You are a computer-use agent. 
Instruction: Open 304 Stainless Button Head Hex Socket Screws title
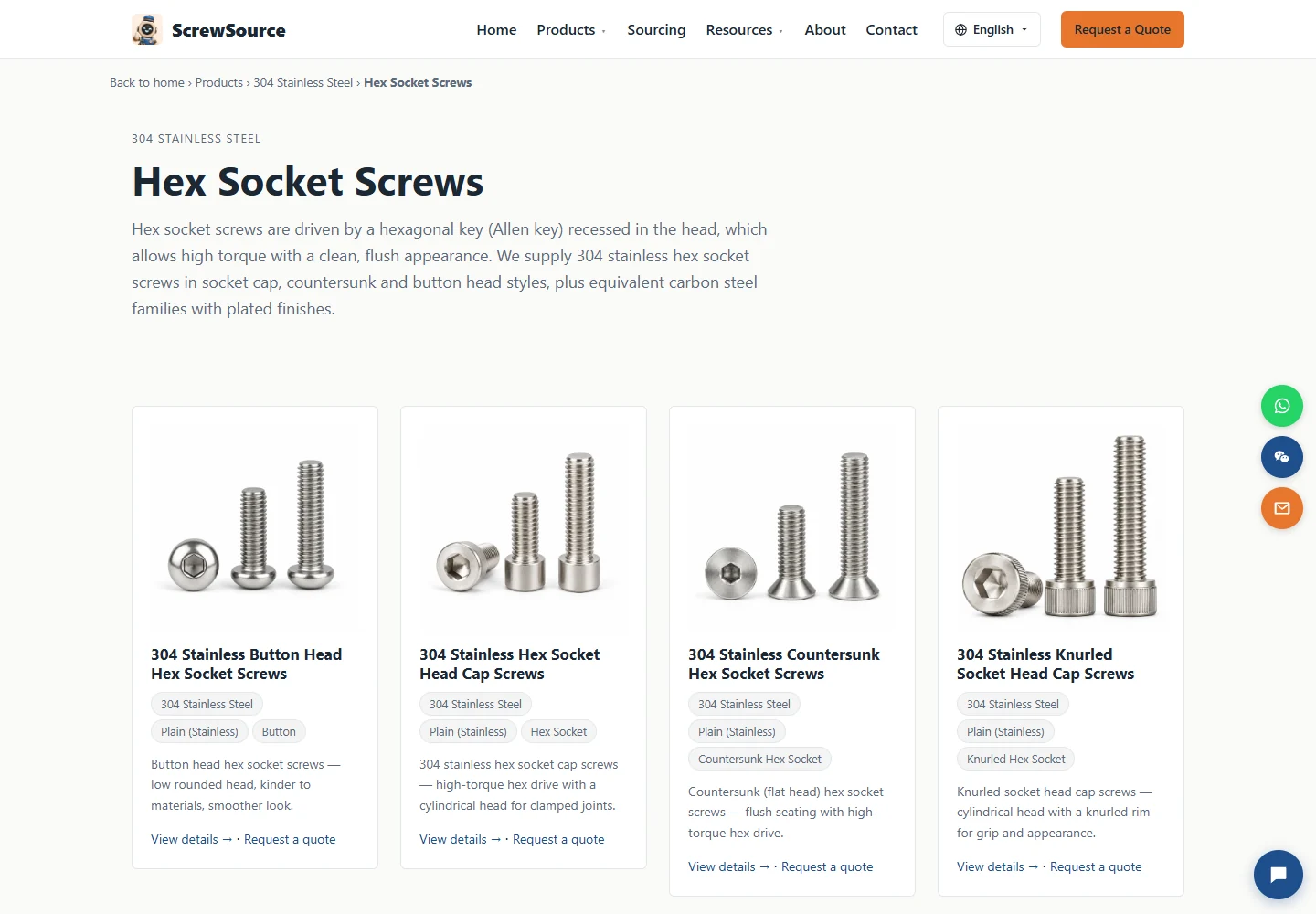coord(247,664)
